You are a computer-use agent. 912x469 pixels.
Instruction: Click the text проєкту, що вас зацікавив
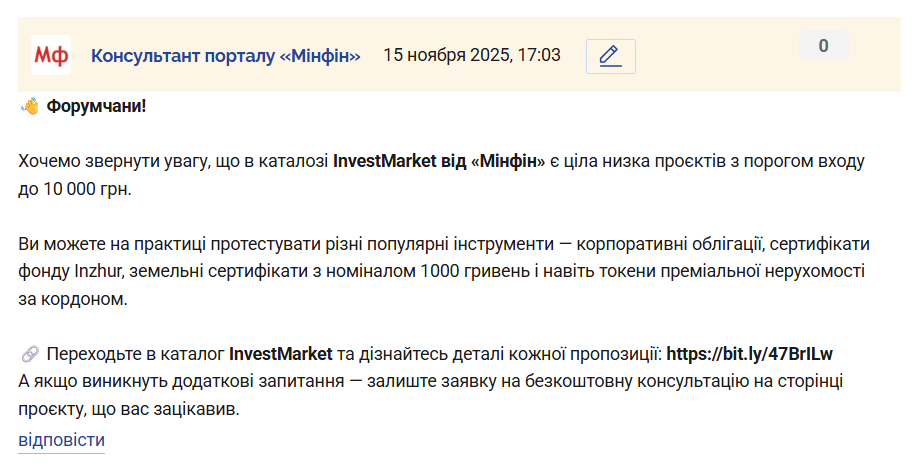tap(129, 410)
